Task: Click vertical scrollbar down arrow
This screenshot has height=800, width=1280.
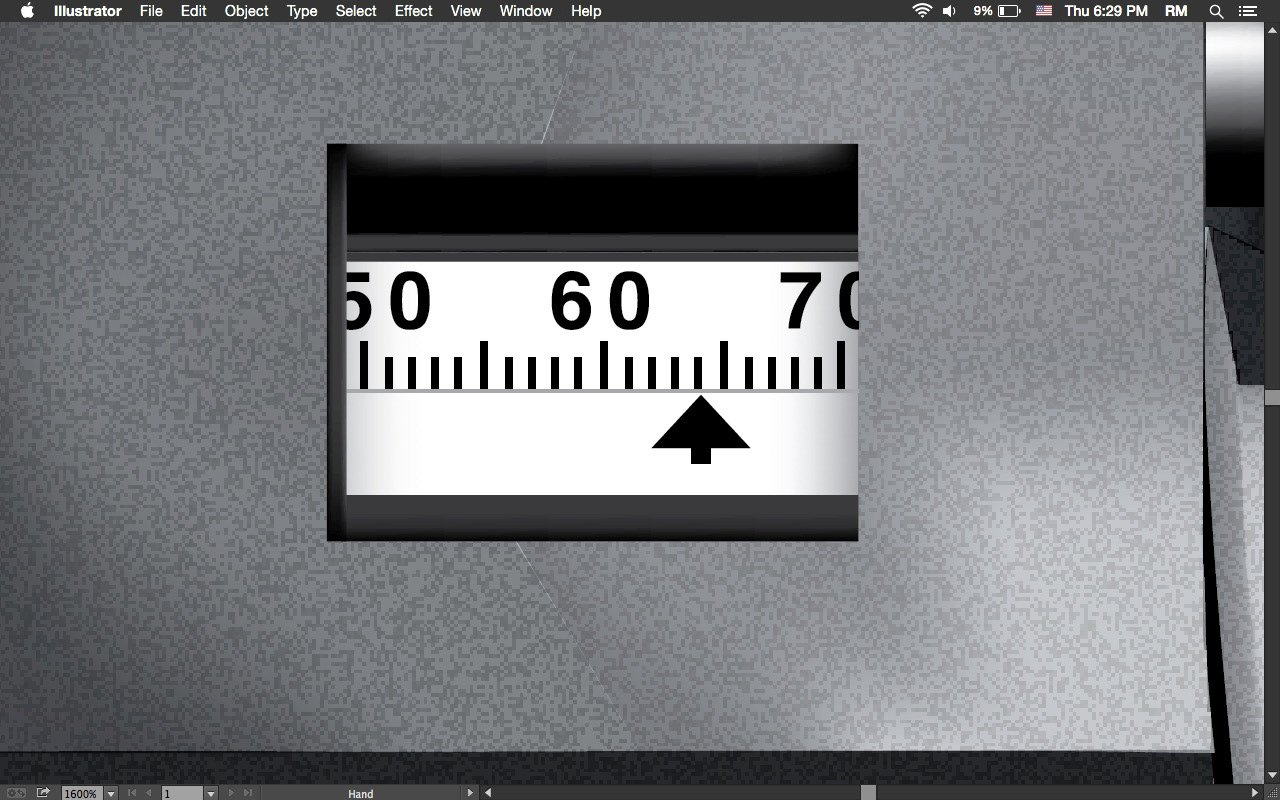Action: tap(1272, 775)
